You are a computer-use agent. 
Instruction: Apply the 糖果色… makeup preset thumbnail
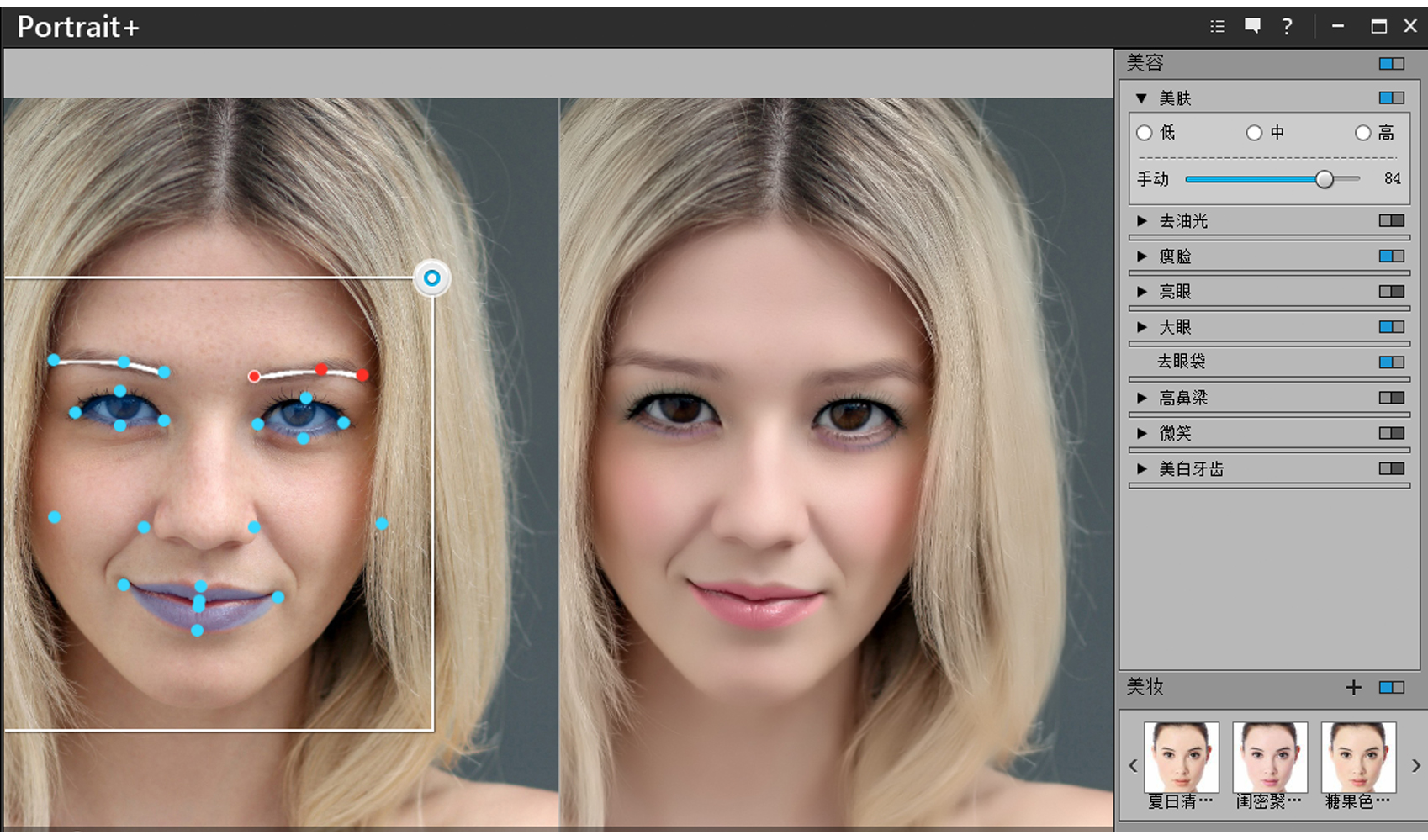[1359, 757]
